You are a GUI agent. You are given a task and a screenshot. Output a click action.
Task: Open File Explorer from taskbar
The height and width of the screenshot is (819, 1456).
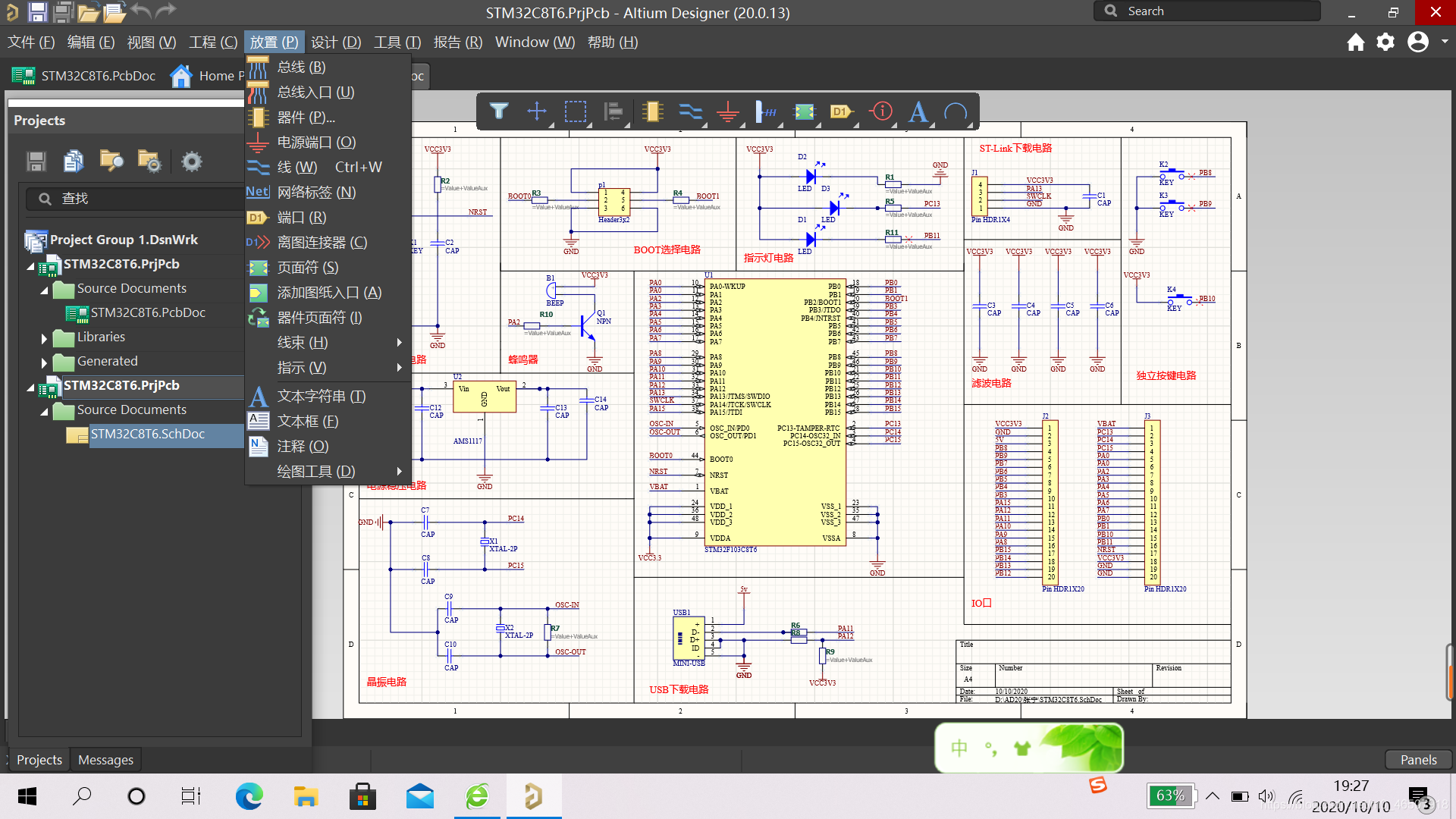[306, 796]
